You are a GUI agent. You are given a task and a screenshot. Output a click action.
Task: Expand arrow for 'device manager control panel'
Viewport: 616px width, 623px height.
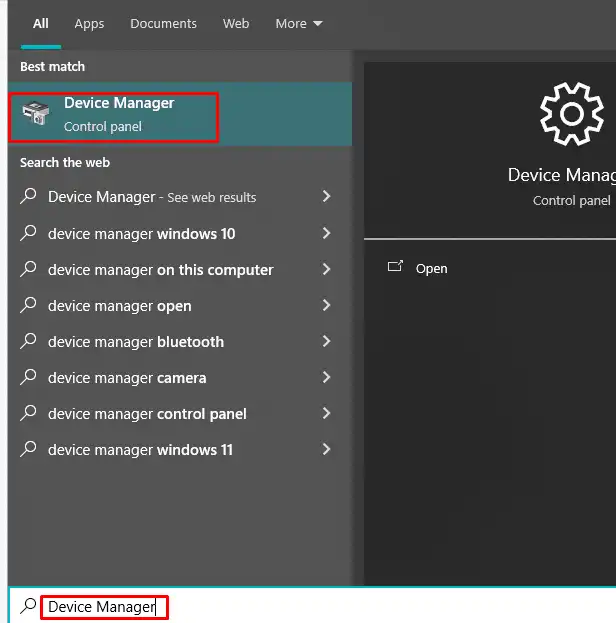click(x=326, y=413)
